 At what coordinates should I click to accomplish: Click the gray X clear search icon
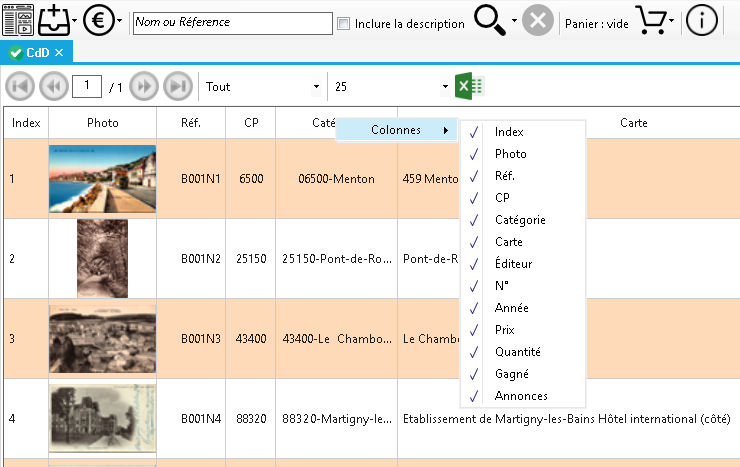[x=538, y=21]
